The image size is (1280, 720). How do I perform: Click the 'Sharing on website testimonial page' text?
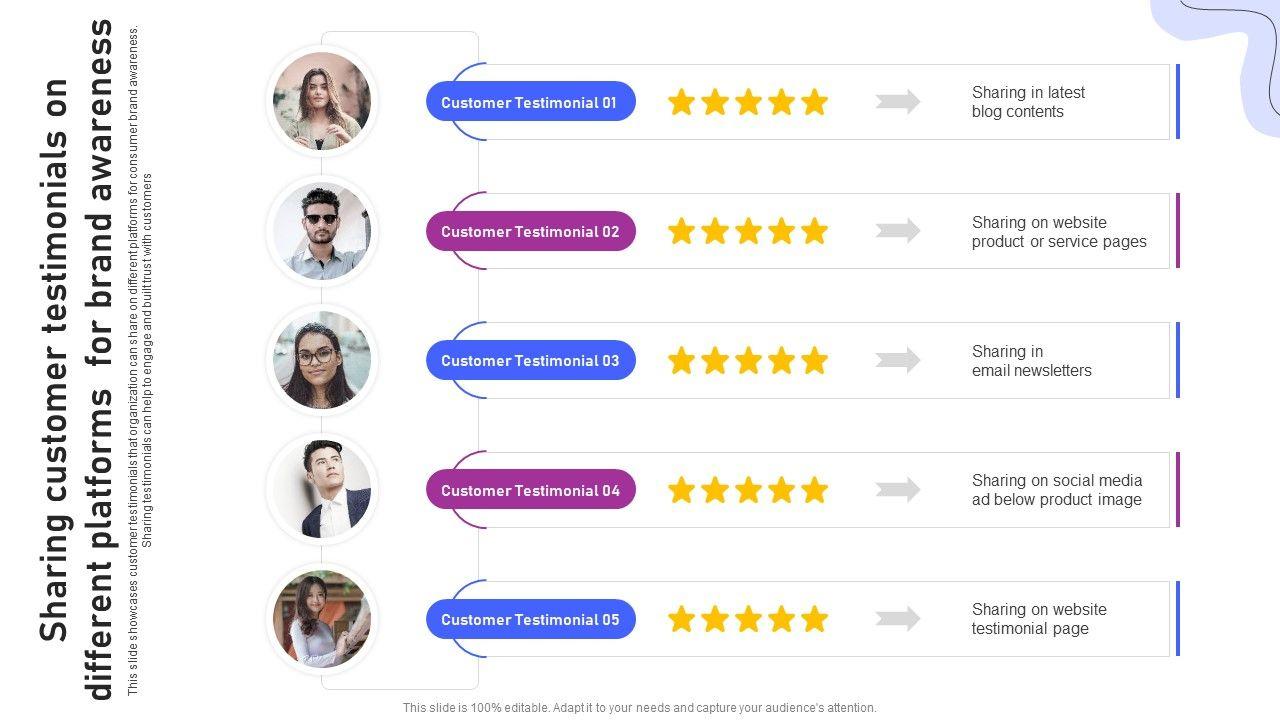[x=1039, y=619]
